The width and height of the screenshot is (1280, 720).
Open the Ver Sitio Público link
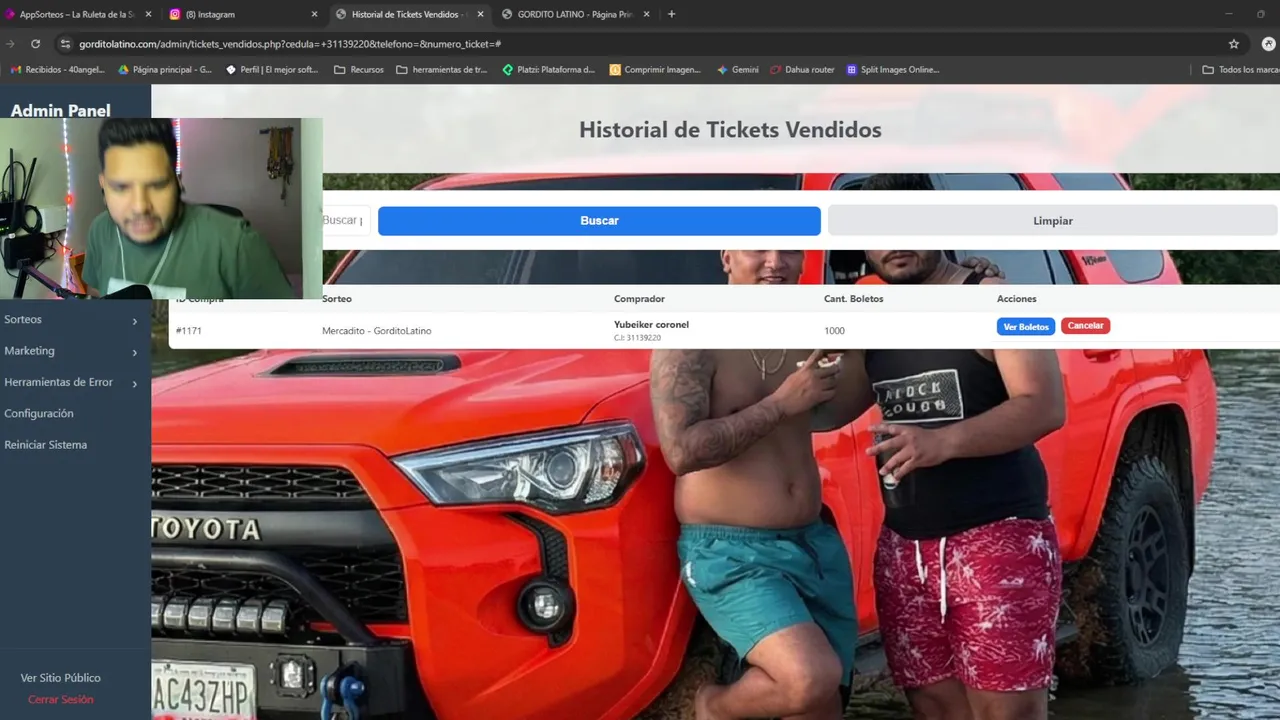tap(60, 678)
